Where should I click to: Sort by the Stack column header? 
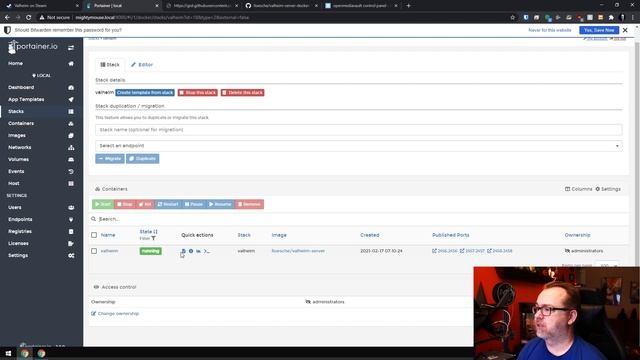(244, 235)
